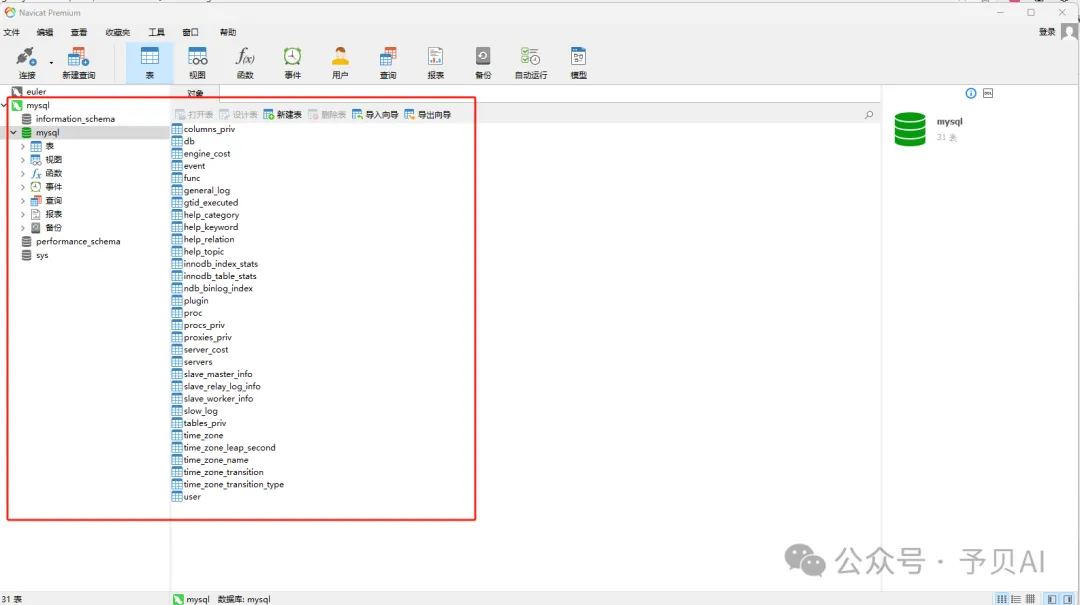The width and height of the screenshot is (1080, 605).
Task: Open the connection dropdown arrow
Action: 51,63
